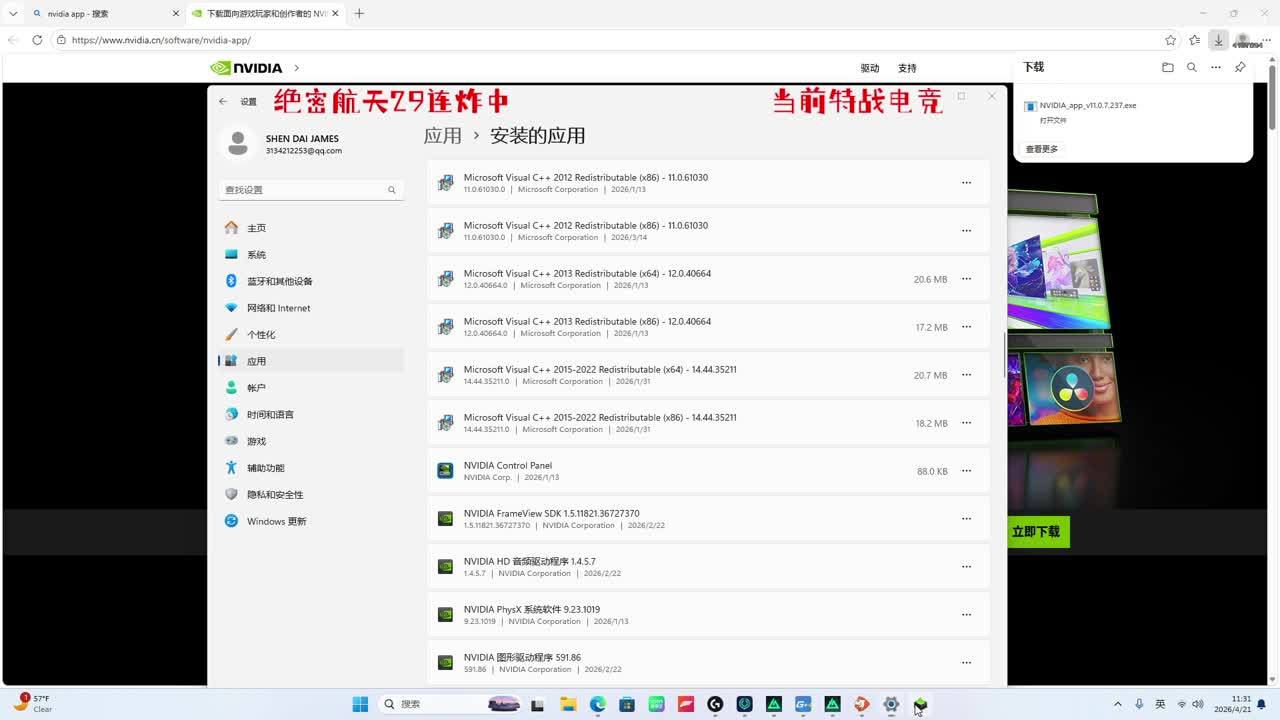Toggle the browser downloads button
Viewport: 1280px width, 720px height.
coord(1218,40)
